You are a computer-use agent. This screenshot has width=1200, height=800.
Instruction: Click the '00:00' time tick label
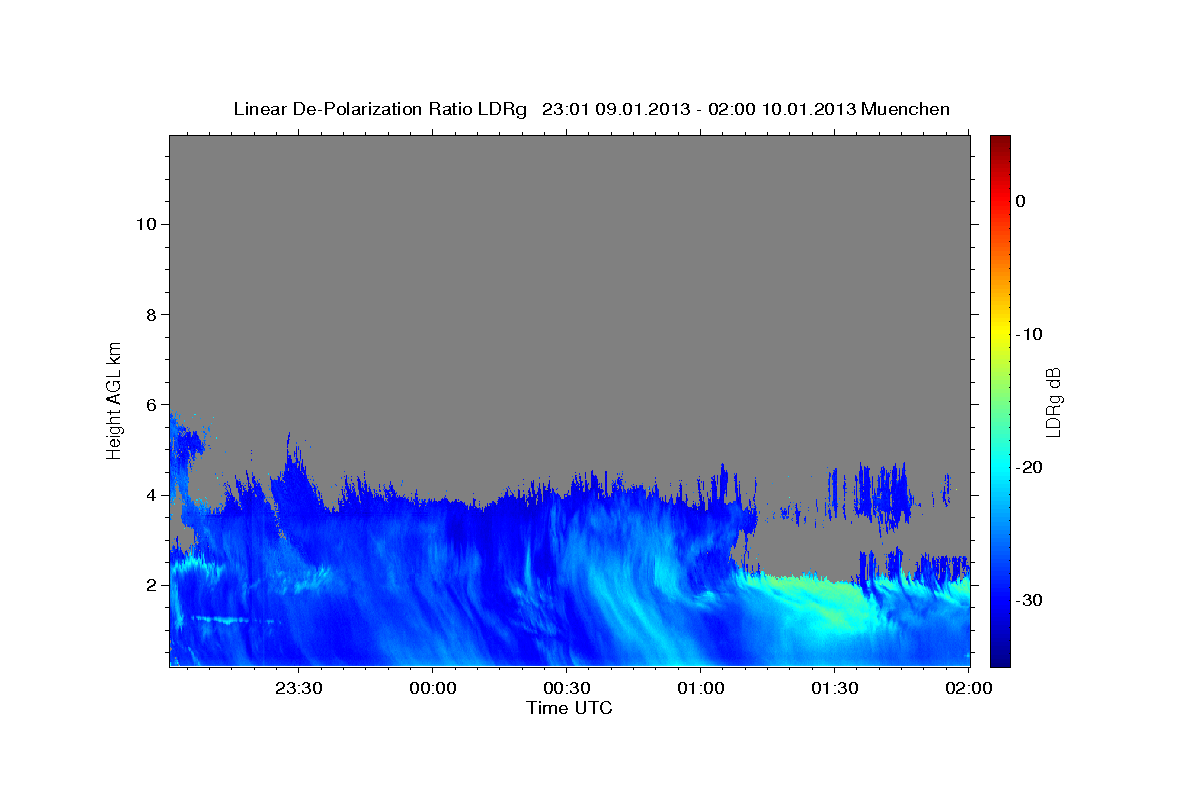click(x=433, y=688)
